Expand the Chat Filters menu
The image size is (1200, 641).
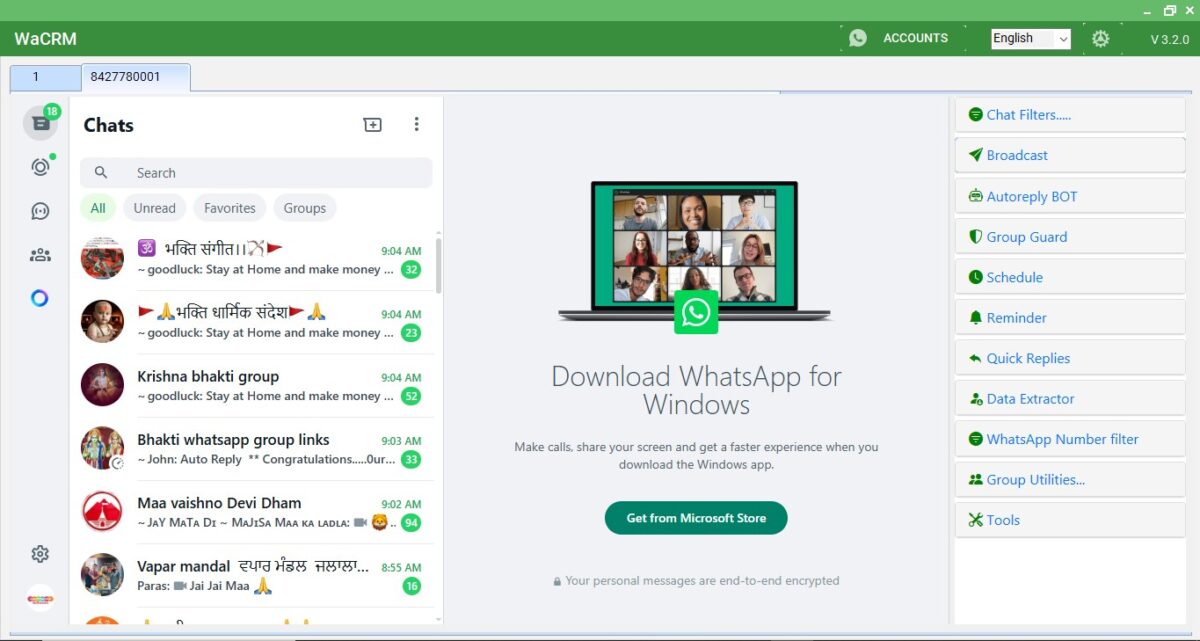[1069, 115]
